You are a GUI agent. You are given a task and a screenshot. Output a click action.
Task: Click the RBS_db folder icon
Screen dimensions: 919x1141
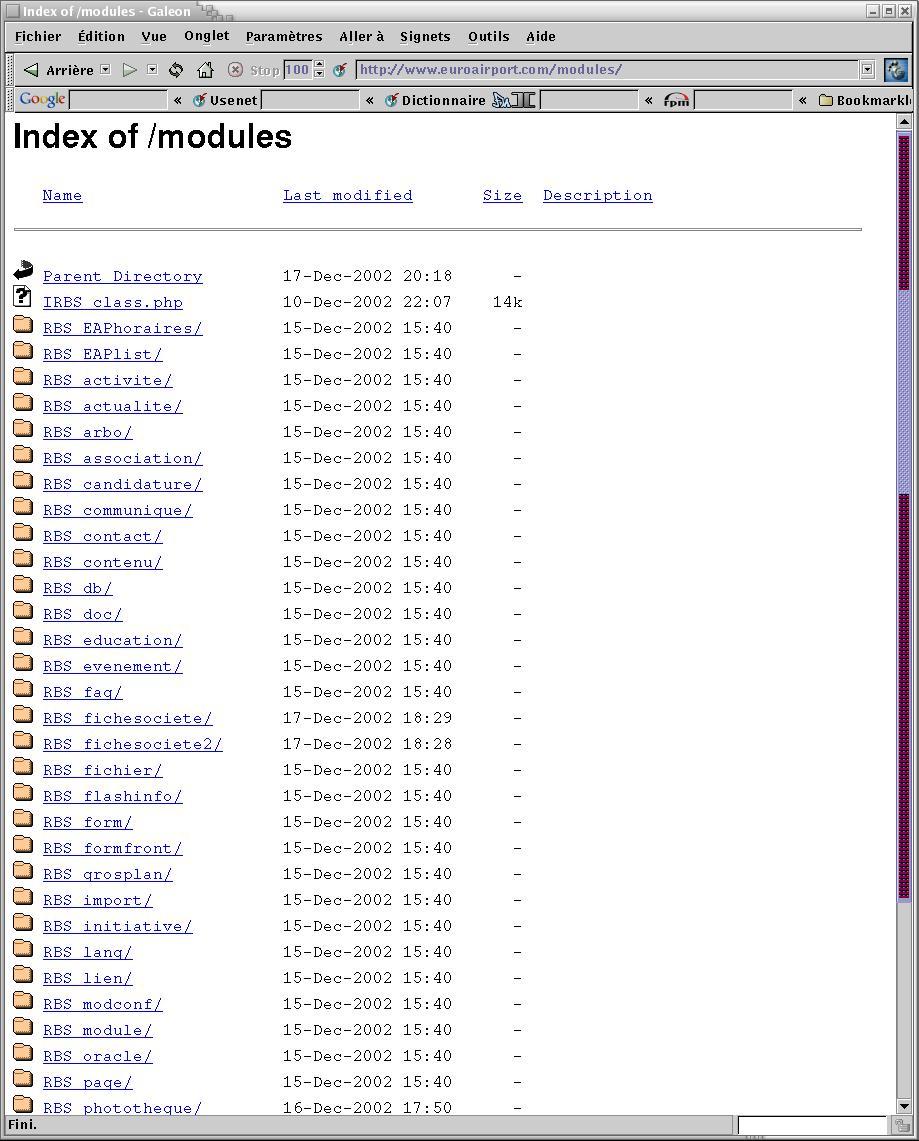click(x=23, y=585)
